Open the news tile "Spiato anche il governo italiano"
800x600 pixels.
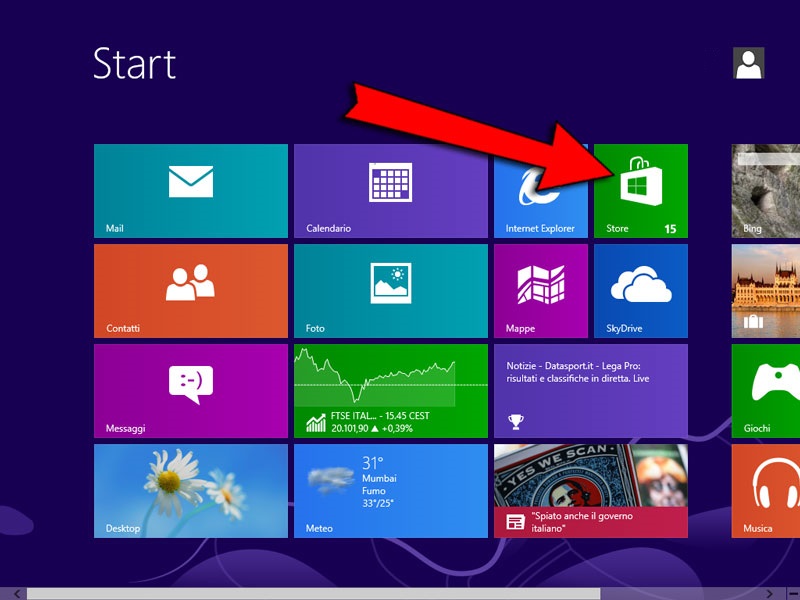click(591, 491)
